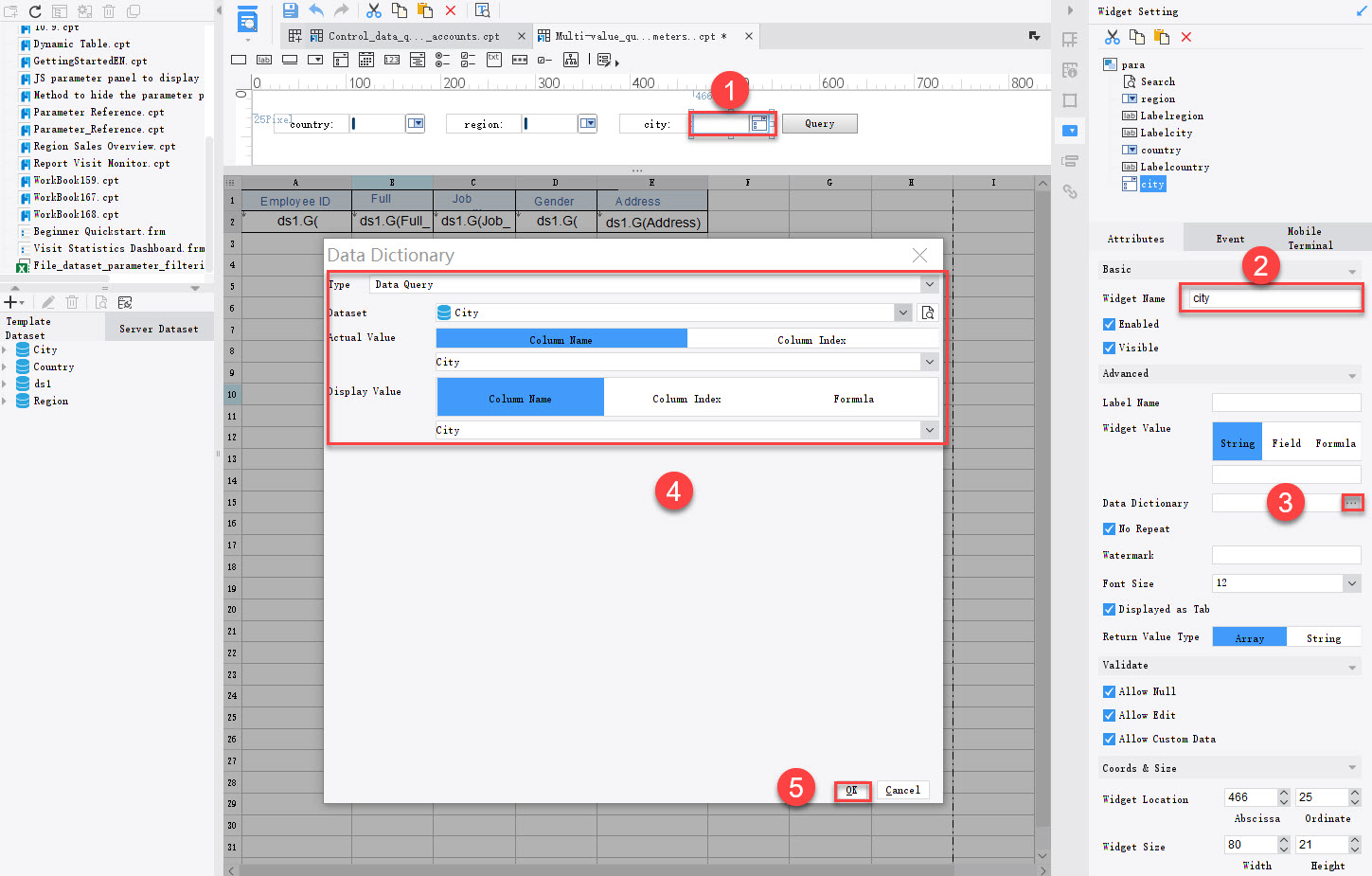Image resolution: width=1372 pixels, height=876 pixels.
Task: Open find and replace via the magnifier icon
Action: pos(483,10)
